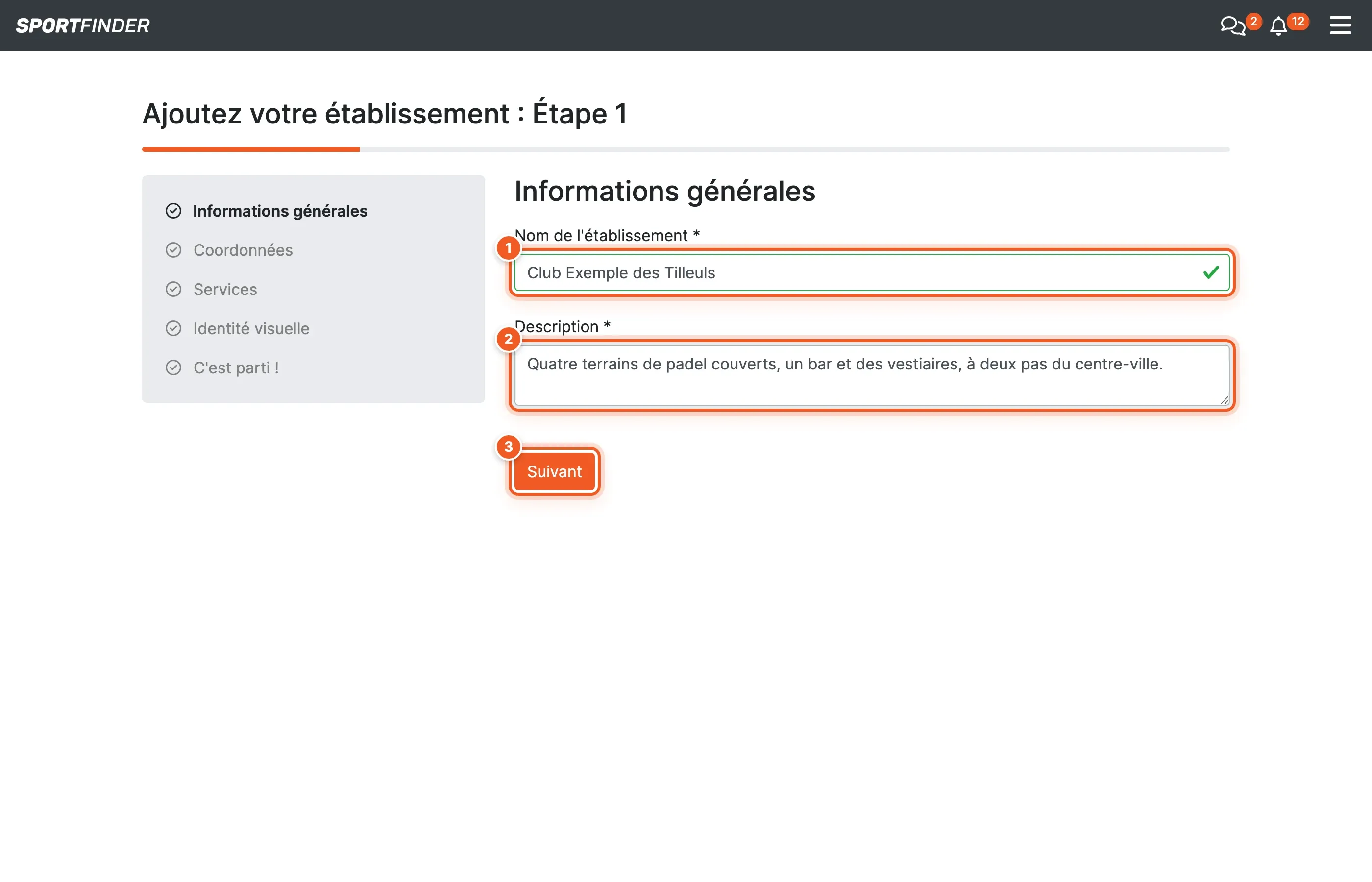This screenshot has height=882, width=1372.
Task: Click the heading "Ajoutez votre établissement : Étape 1"
Action: click(x=385, y=113)
